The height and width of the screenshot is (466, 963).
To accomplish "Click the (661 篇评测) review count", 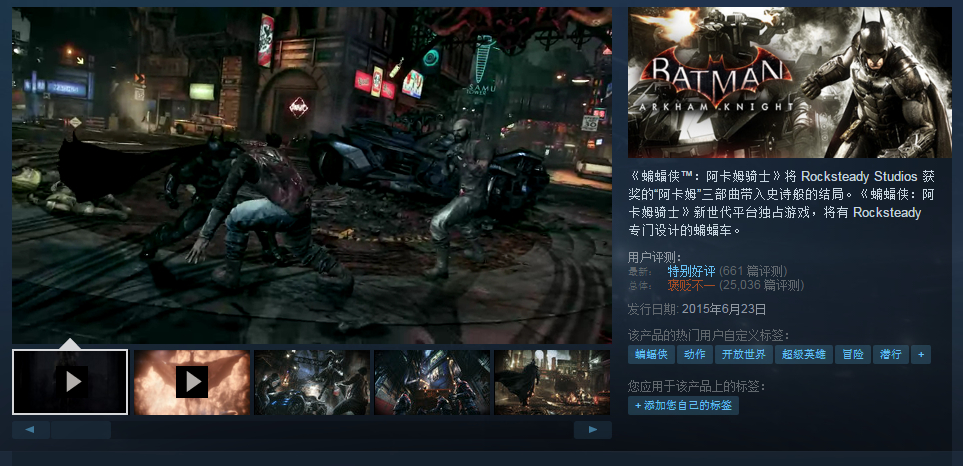I will (753, 271).
